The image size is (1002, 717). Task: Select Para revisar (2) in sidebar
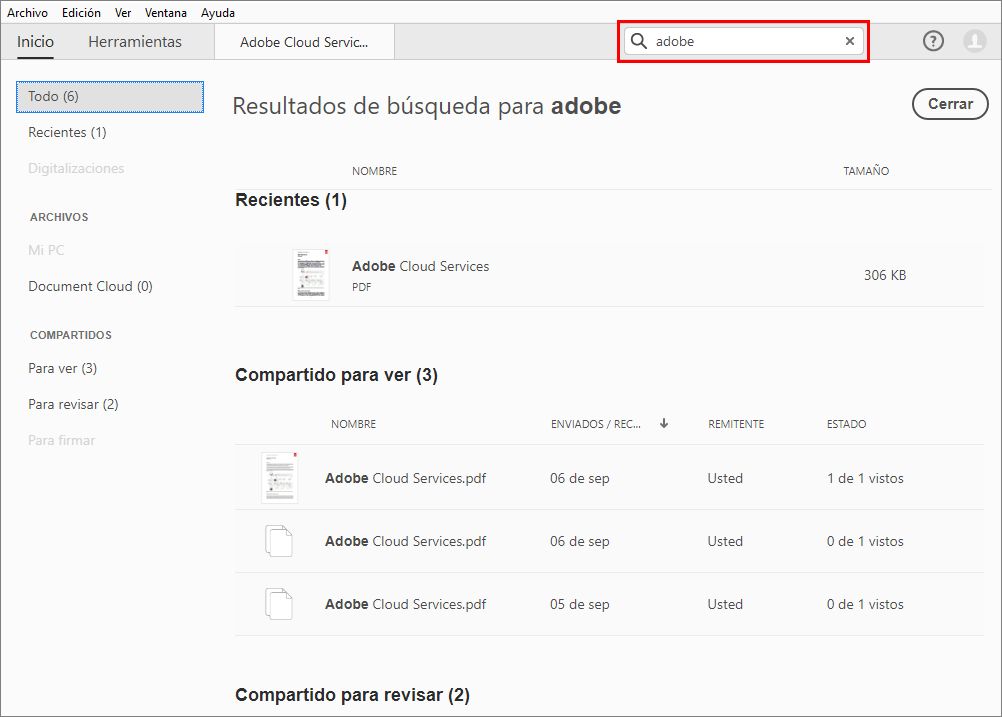(x=73, y=405)
